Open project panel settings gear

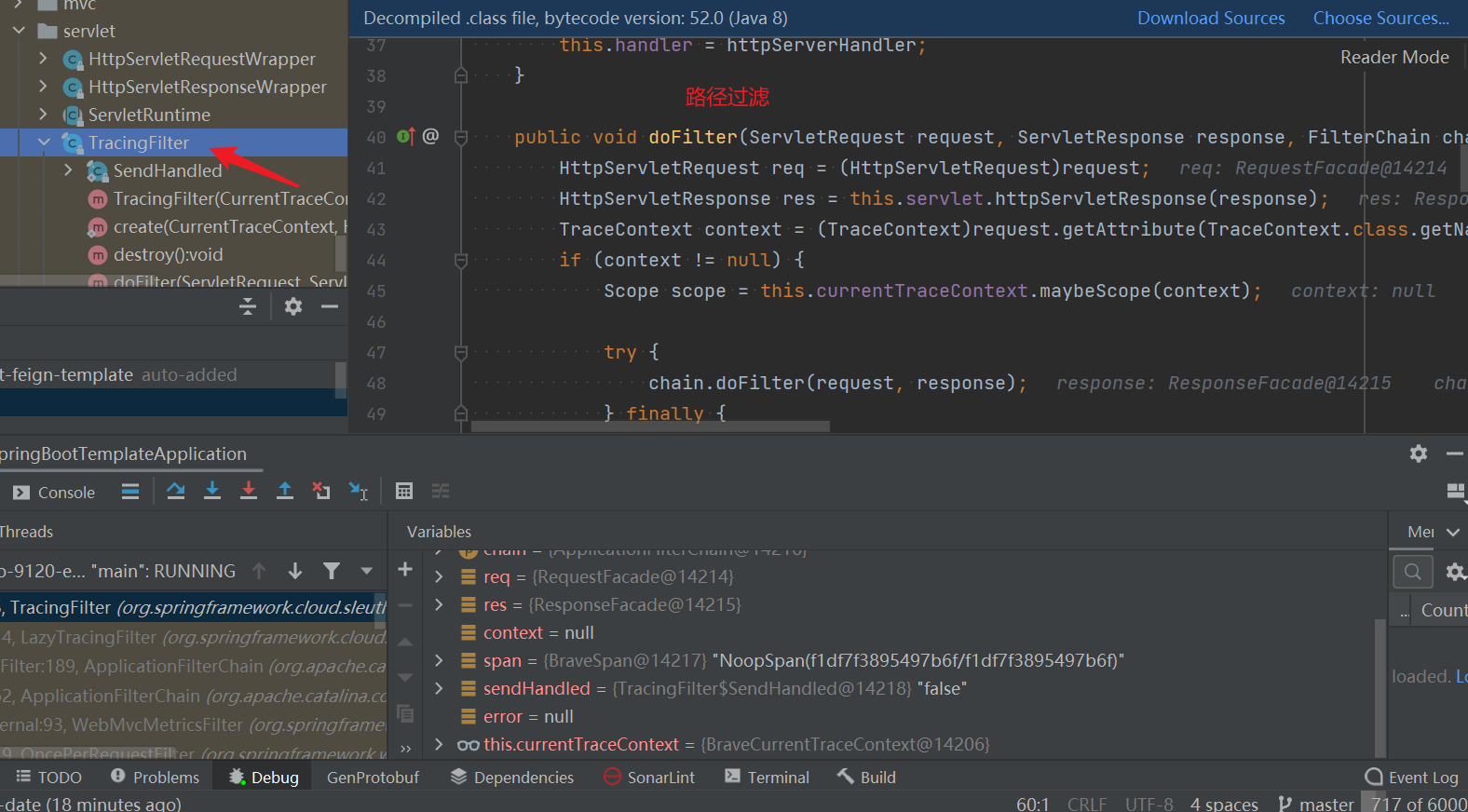point(293,306)
